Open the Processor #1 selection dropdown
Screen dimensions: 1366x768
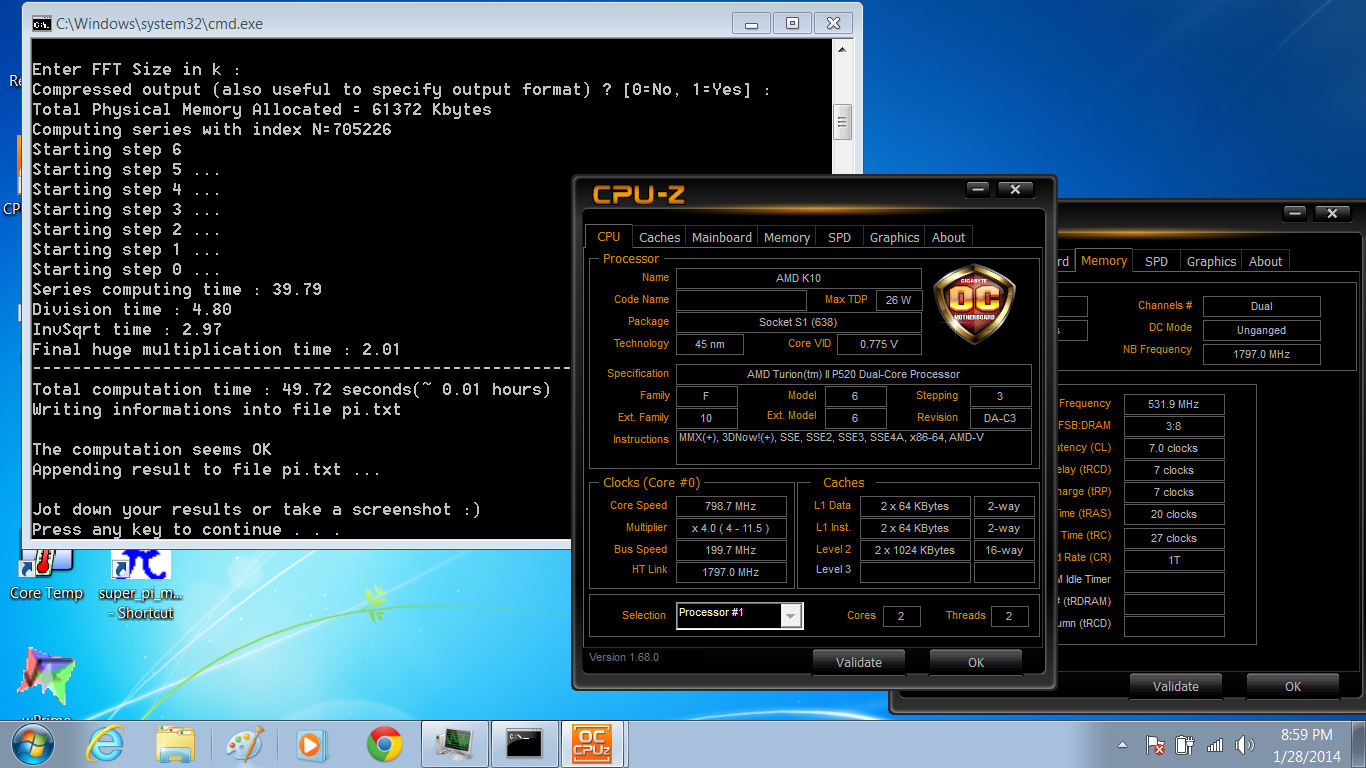point(739,615)
